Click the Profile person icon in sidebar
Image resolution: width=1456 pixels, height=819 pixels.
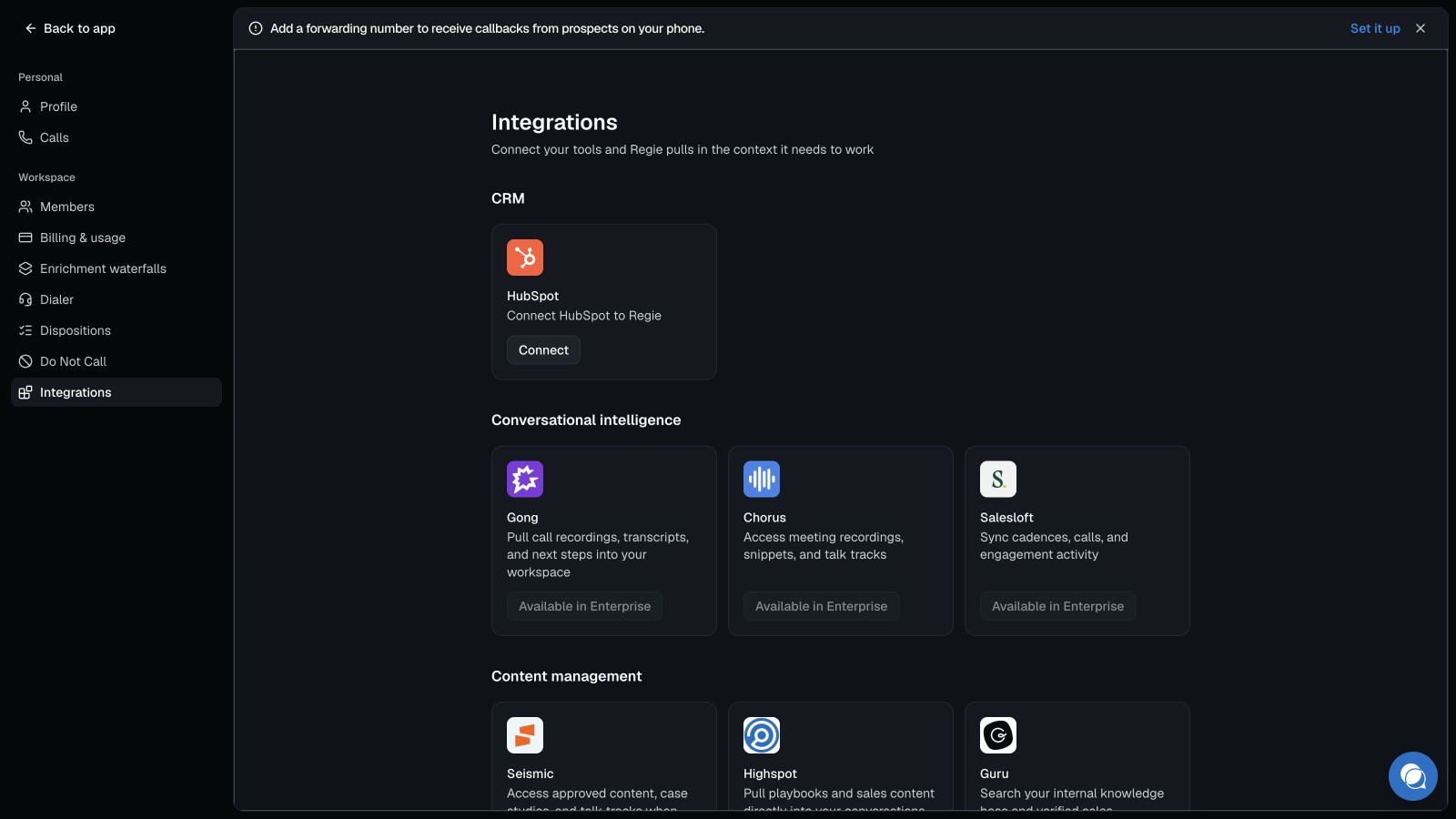click(x=25, y=106)
